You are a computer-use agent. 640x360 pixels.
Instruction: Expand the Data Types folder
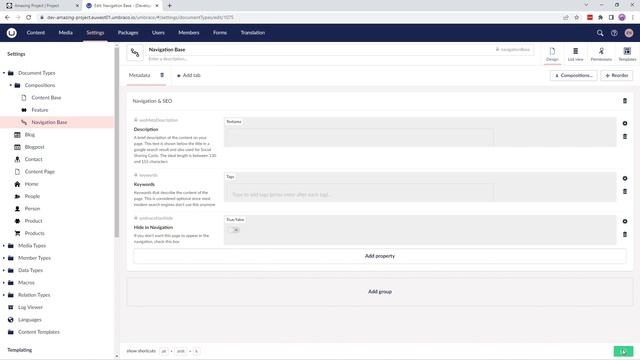(x=4, y=270)
